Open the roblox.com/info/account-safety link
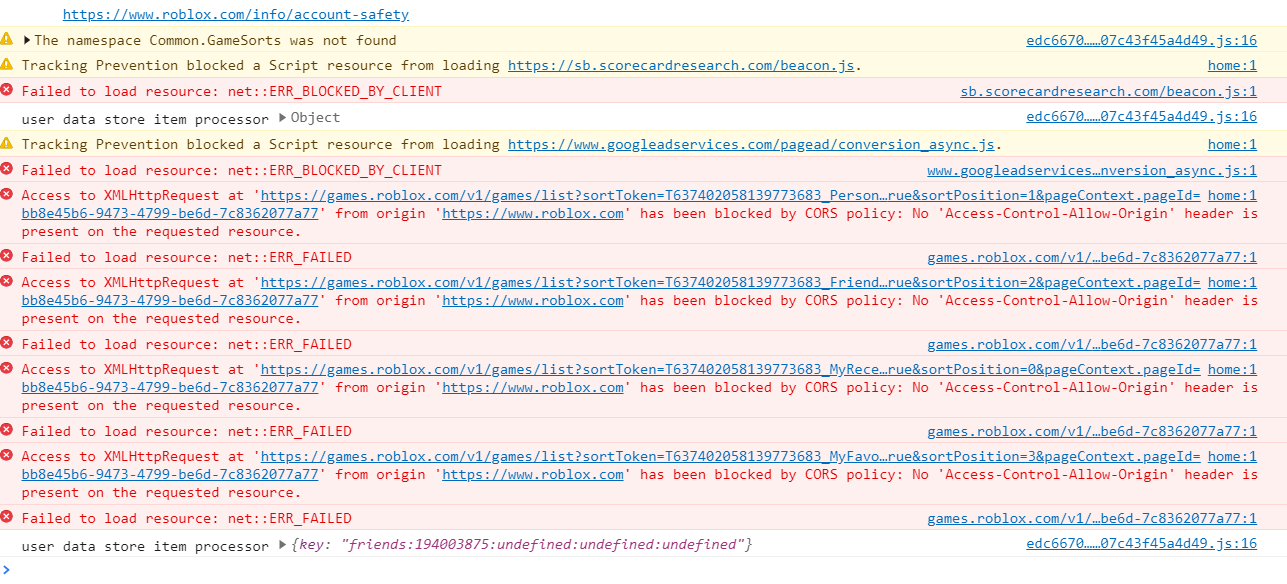This screenshot has height=584, width=1287. (235, 15)
